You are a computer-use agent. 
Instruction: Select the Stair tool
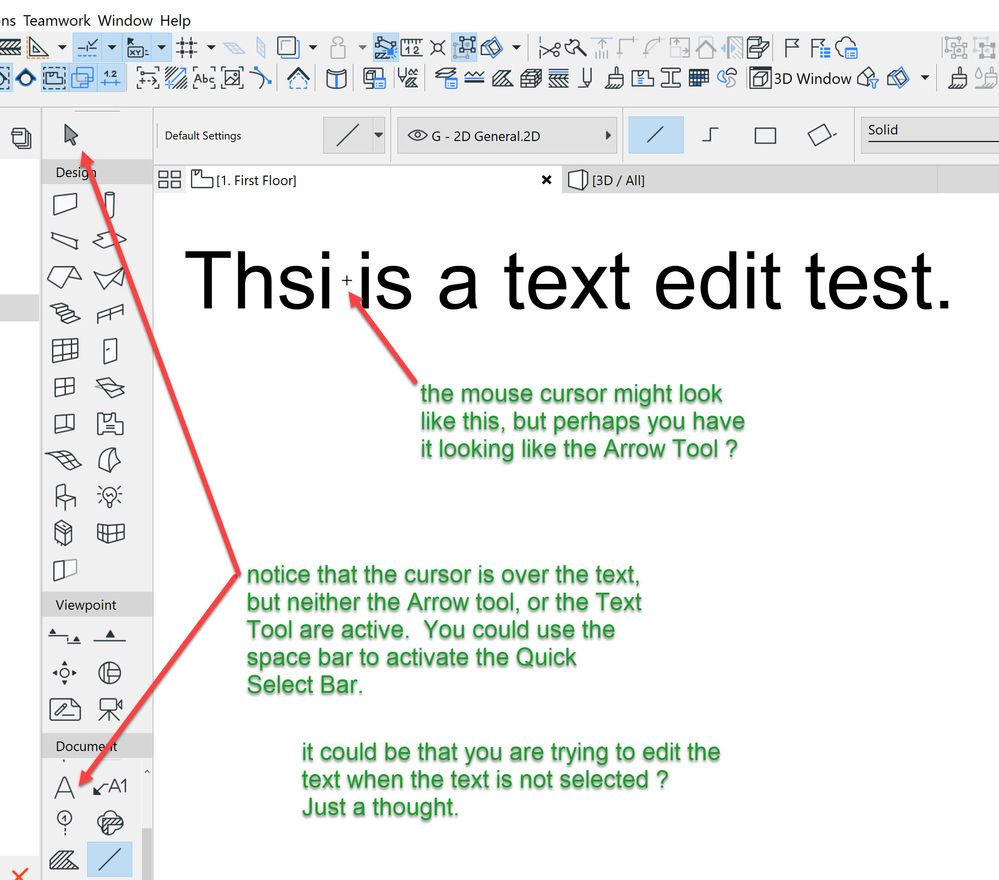tap(65, 314)
